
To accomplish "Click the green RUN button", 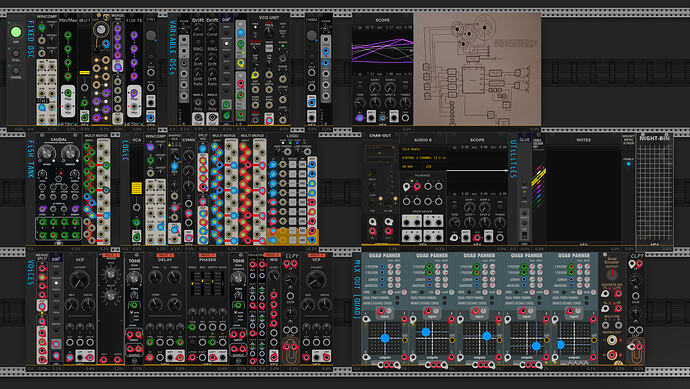I will click(16, 32).
